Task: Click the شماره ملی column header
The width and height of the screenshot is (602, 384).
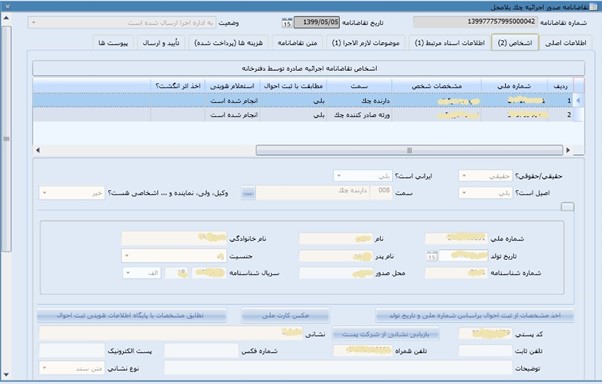Action: pyautogui.click(x=514, y=86)
